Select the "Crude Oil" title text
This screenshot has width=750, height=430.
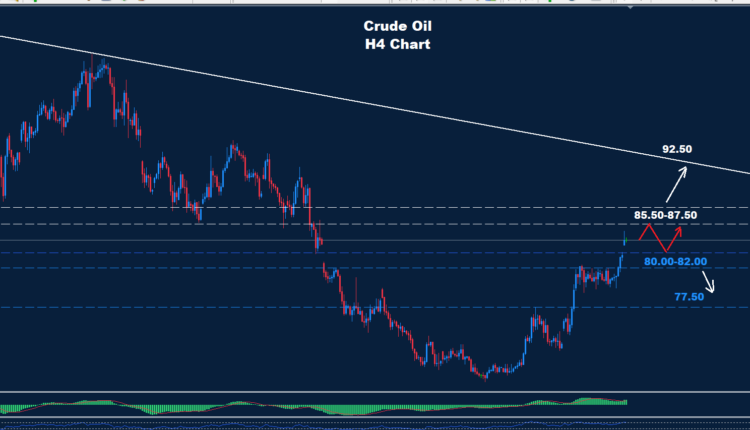pos(397,26)
